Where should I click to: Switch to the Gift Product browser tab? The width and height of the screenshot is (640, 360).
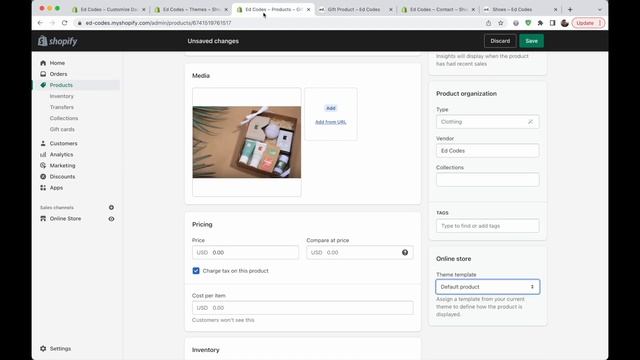[356, 9]
